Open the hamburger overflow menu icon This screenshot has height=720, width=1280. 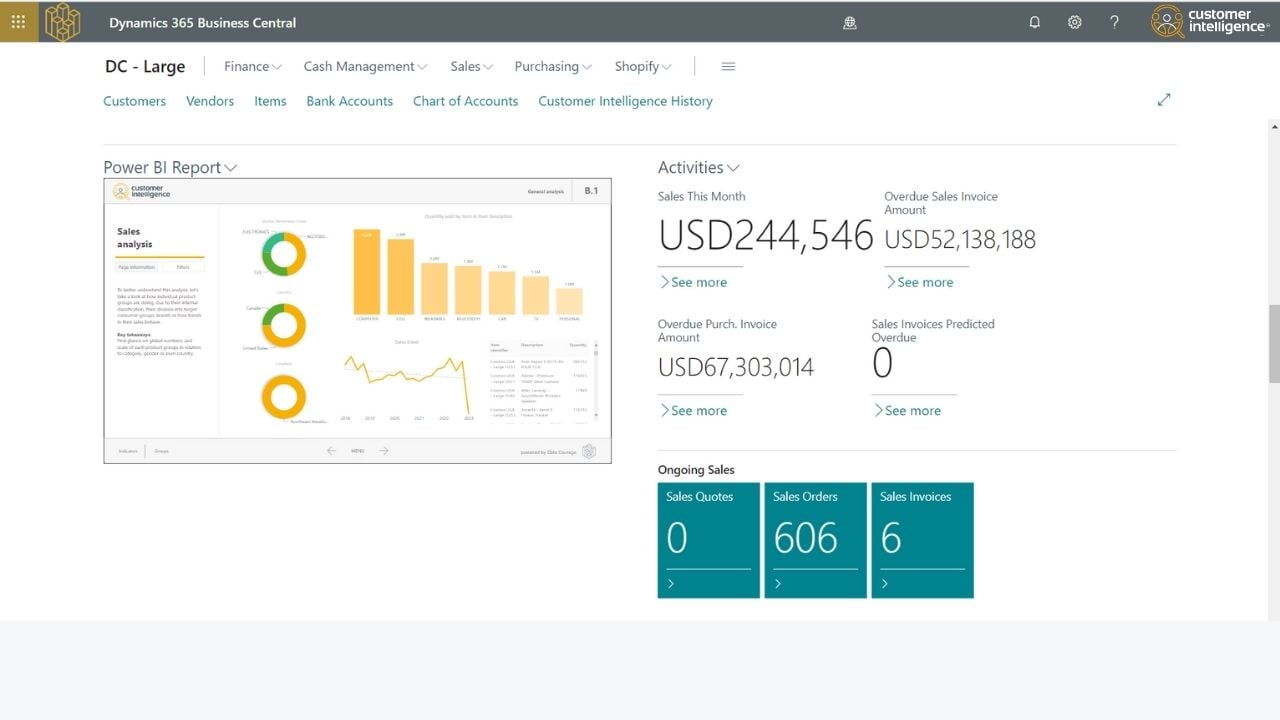(x=728, y=67)
